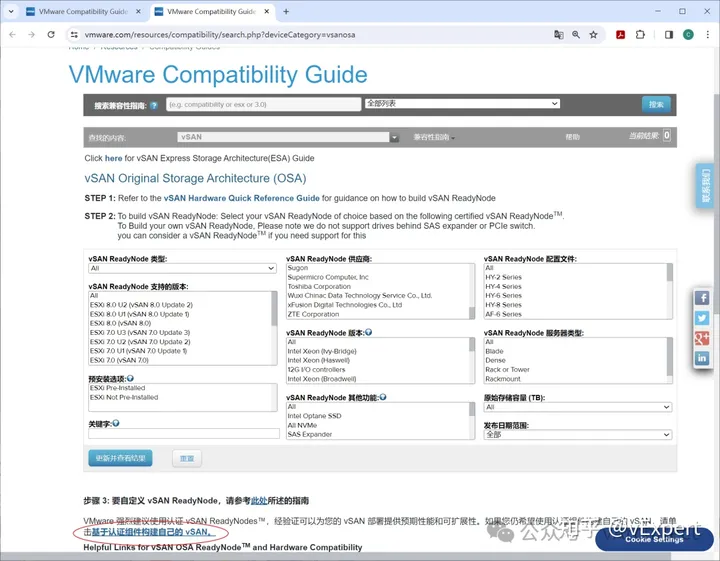This screenshot has width=720, height=561.
Task: Expand the vSAN ReadyNode 类型 dropdown
Action: [x=182, y=268]
